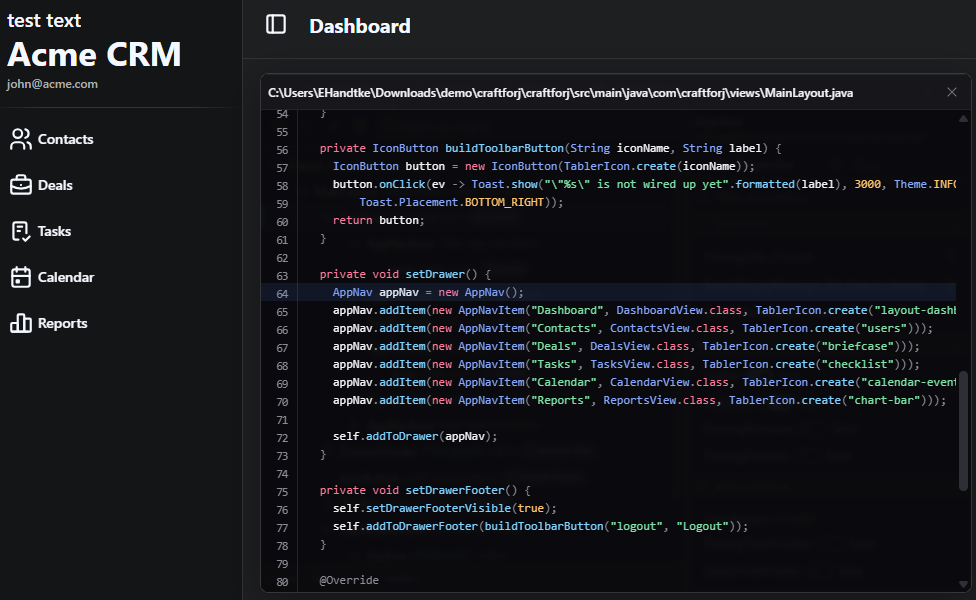This screenshot has width=976, height=600.
Task: Click the Deals briefcase icon
Action: click(21, 185)
